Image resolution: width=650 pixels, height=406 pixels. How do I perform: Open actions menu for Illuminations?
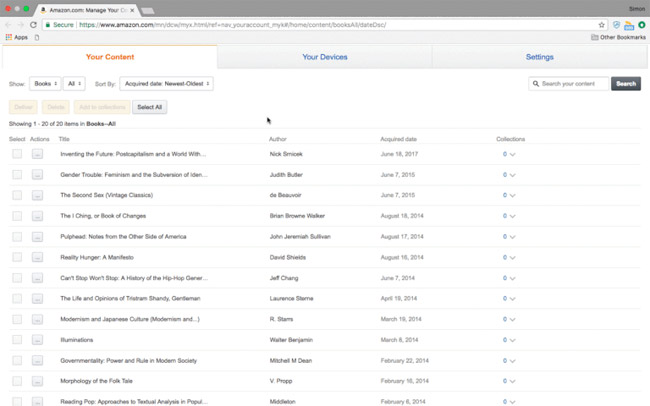click(x=37, y=340)
